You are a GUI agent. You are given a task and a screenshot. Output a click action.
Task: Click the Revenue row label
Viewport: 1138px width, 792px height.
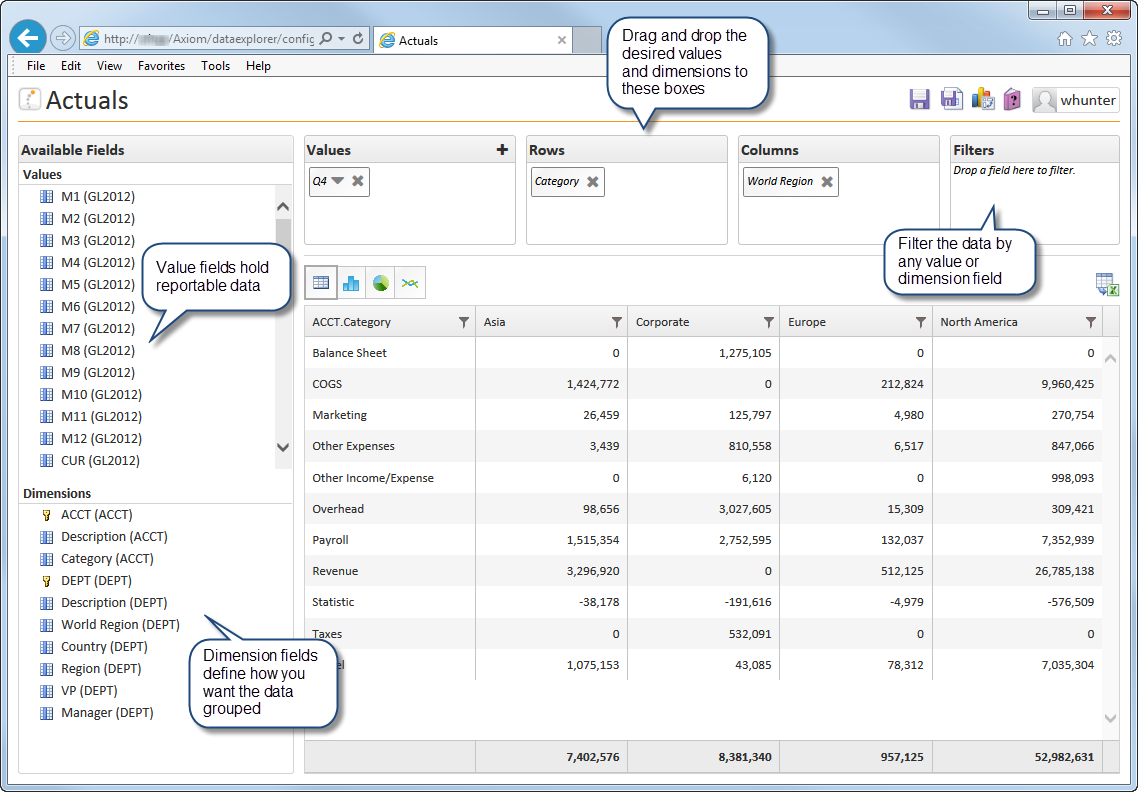coord(335,571)
